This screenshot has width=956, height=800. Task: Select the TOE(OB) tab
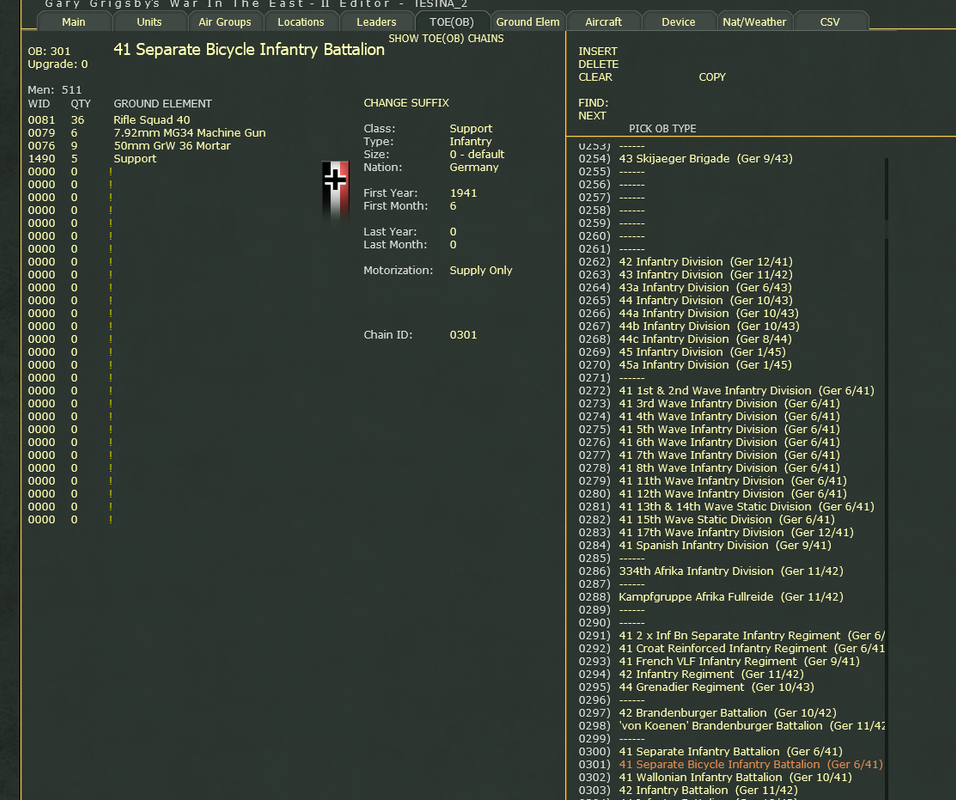point(452,22)
